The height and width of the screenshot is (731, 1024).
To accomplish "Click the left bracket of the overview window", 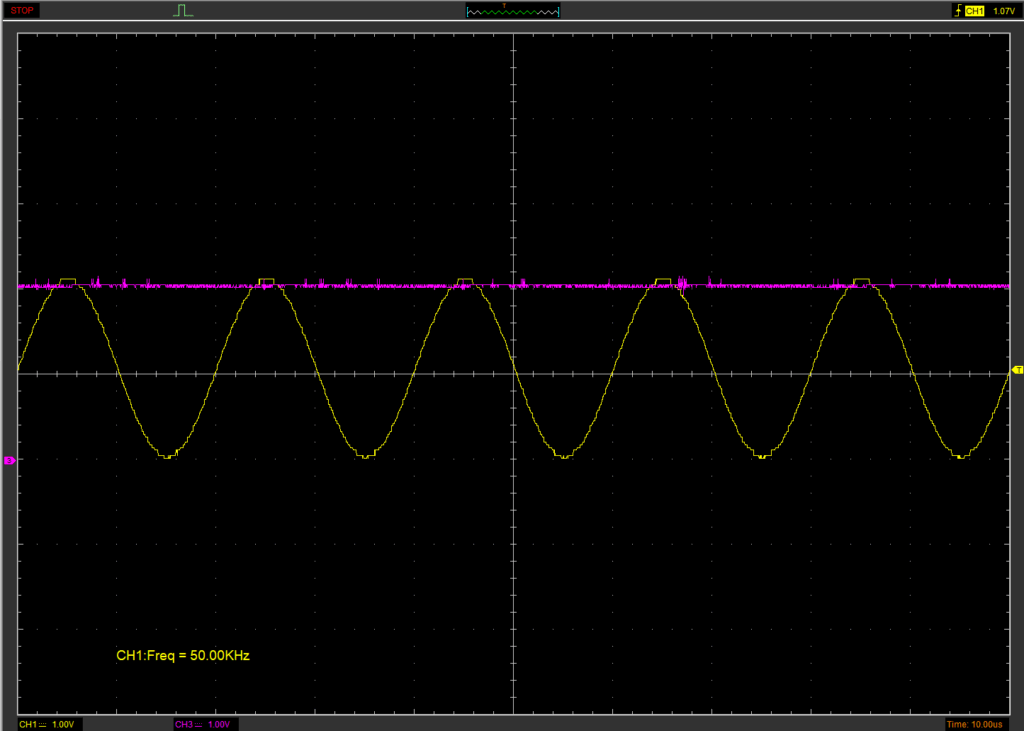I will pos(468,12).
